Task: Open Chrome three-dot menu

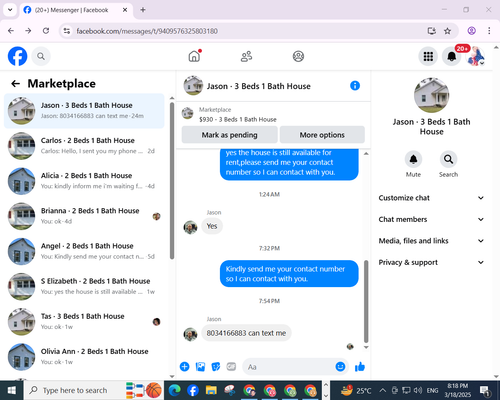Action: pyautogui.click(x=489, y=31)
